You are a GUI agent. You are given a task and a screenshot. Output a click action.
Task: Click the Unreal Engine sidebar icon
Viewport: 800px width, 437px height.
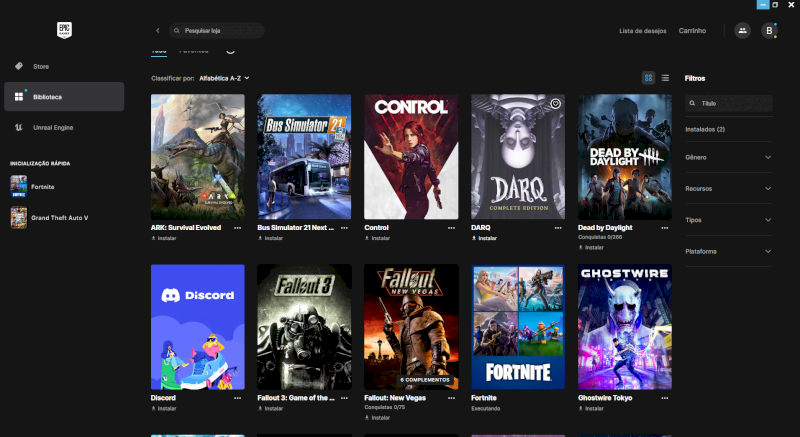click(19, 127)
